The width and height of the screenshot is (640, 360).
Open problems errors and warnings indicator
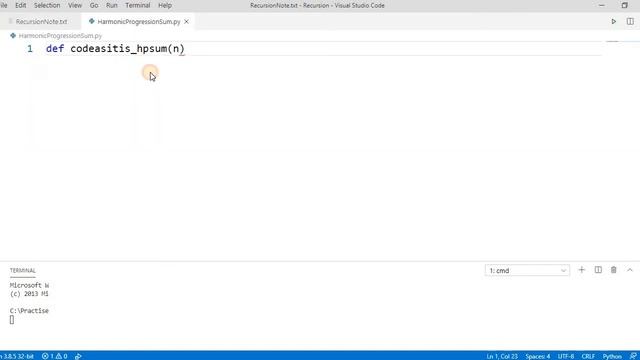pos(55,356)
